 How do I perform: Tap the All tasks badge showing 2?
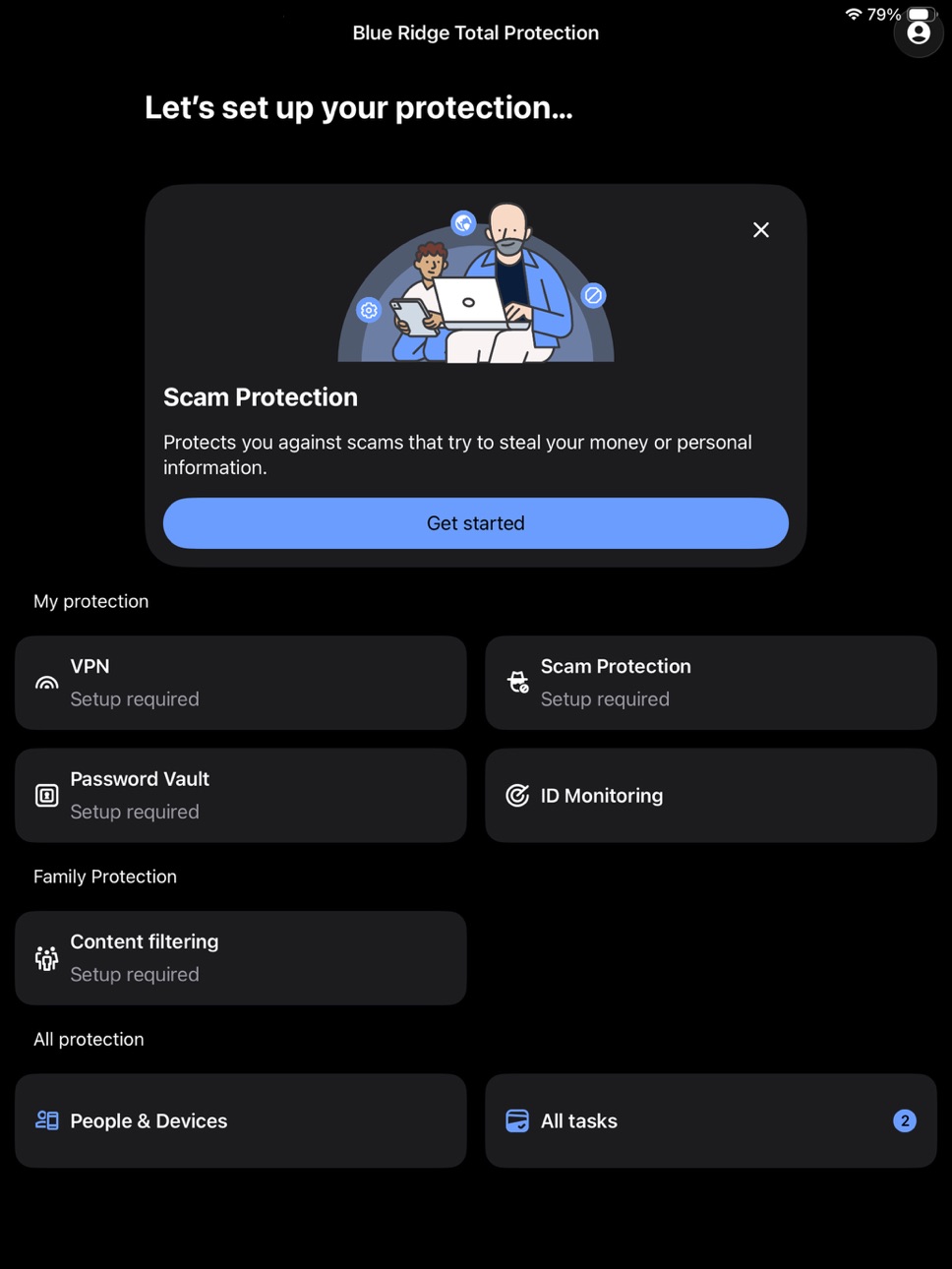[905, 1120]
